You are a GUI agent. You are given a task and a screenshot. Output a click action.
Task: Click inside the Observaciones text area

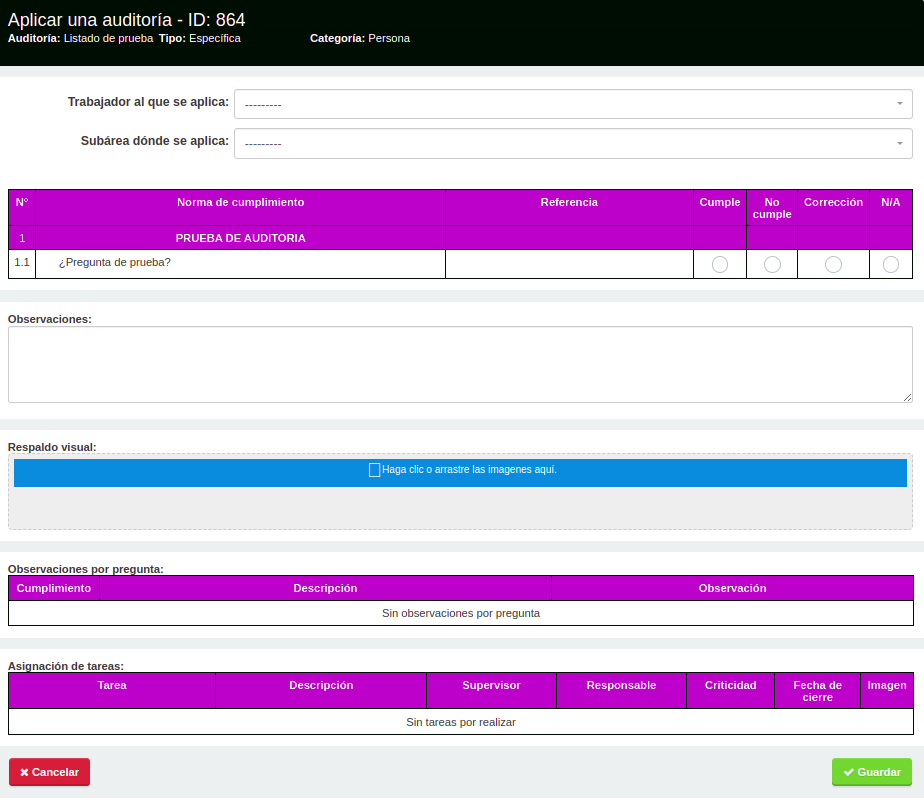(x=460, y=364)
